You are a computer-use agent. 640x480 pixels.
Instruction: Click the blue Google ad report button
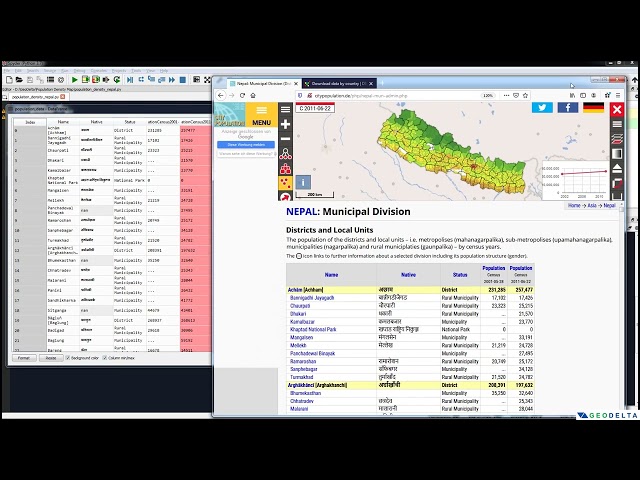click(x=246, y=144)
